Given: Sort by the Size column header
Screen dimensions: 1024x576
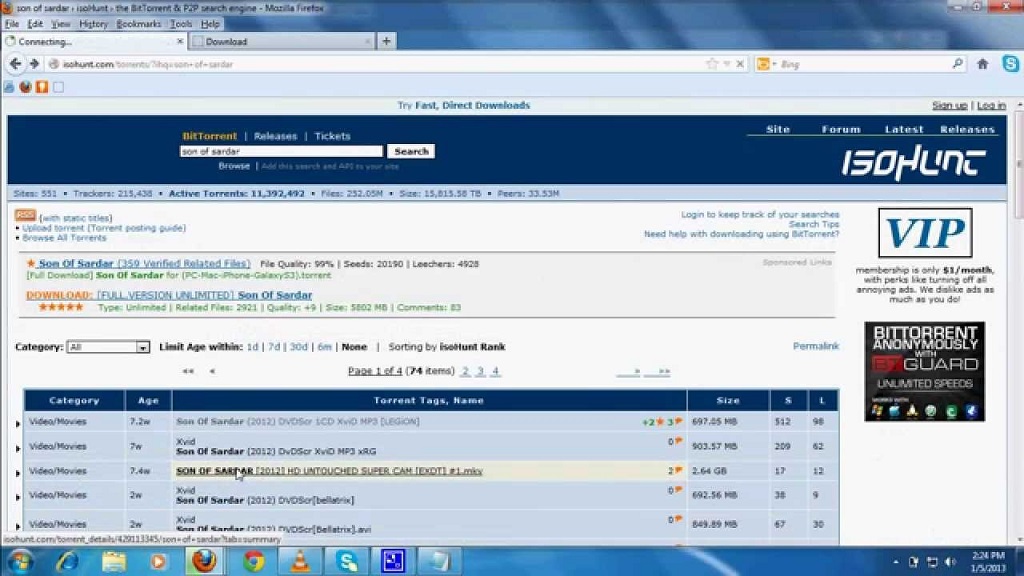Looking at the screenshot, I should [728, 400].
